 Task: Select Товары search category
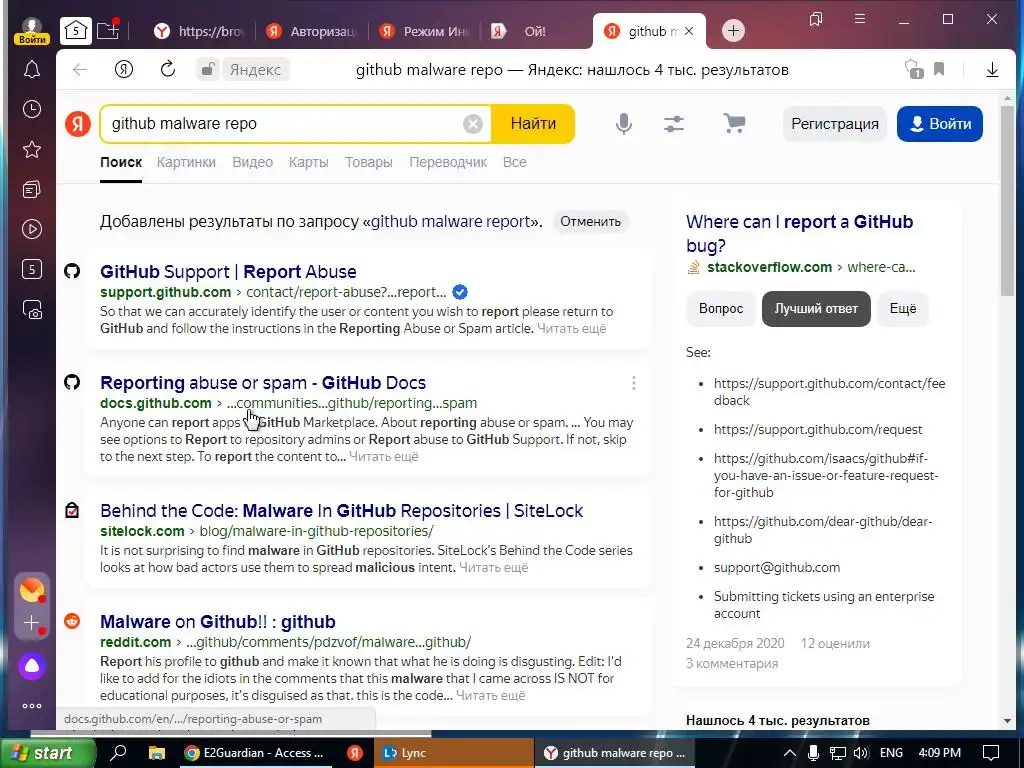coord(369,162)
